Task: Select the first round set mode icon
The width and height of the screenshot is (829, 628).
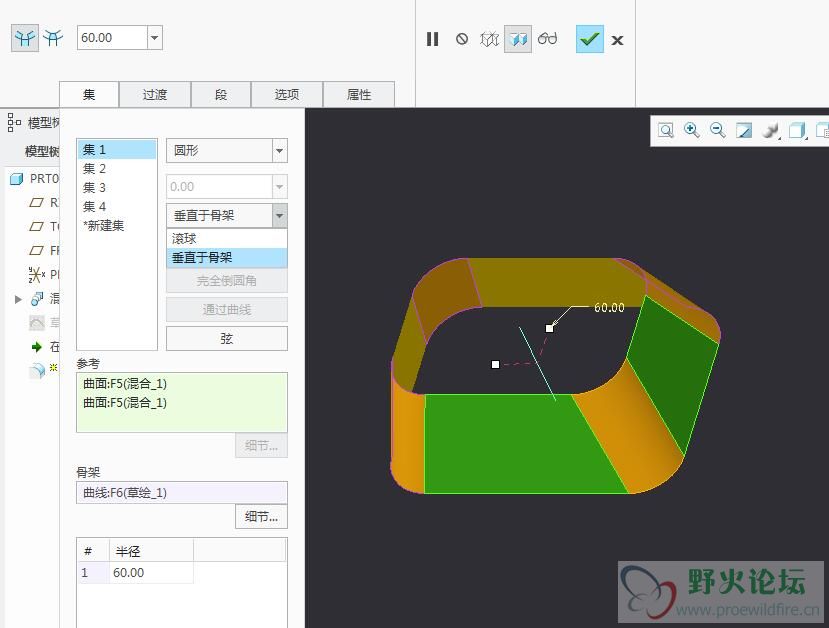Action: 25,38
